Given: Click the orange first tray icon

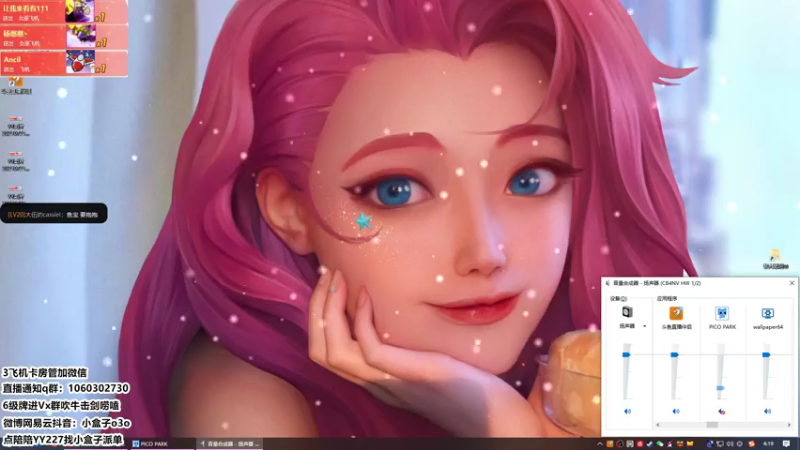Looking at the screenshot, I should 610,444.
